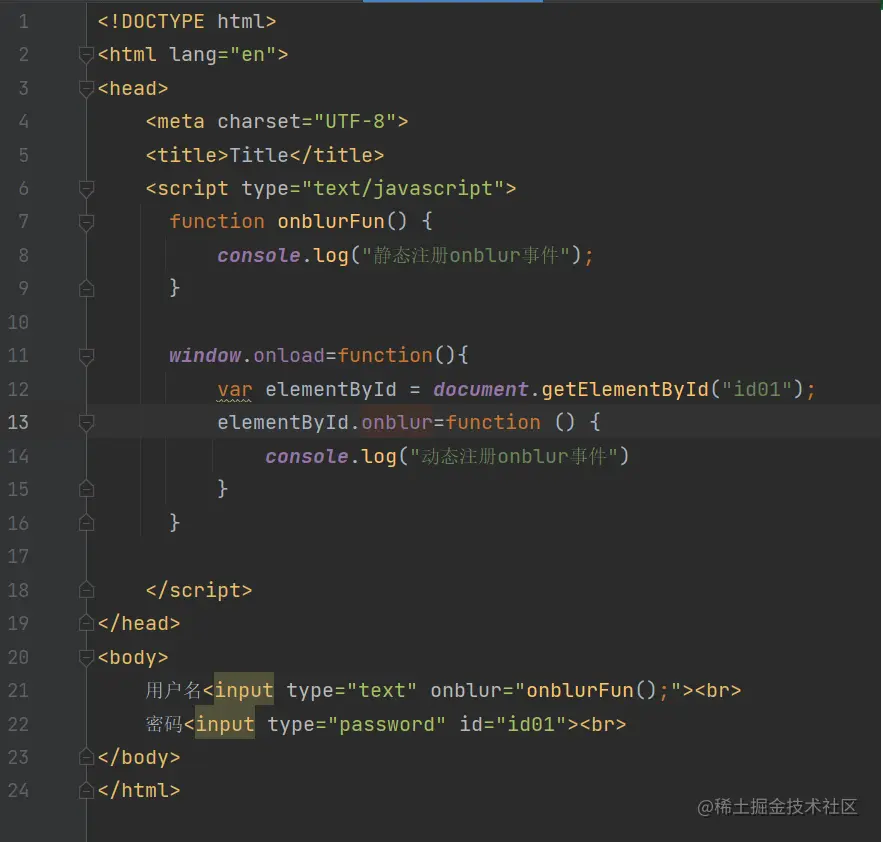Viewport: 883px width, 842px height.
Task: Click line number 1 in the gutter
Action: (23, 22)
